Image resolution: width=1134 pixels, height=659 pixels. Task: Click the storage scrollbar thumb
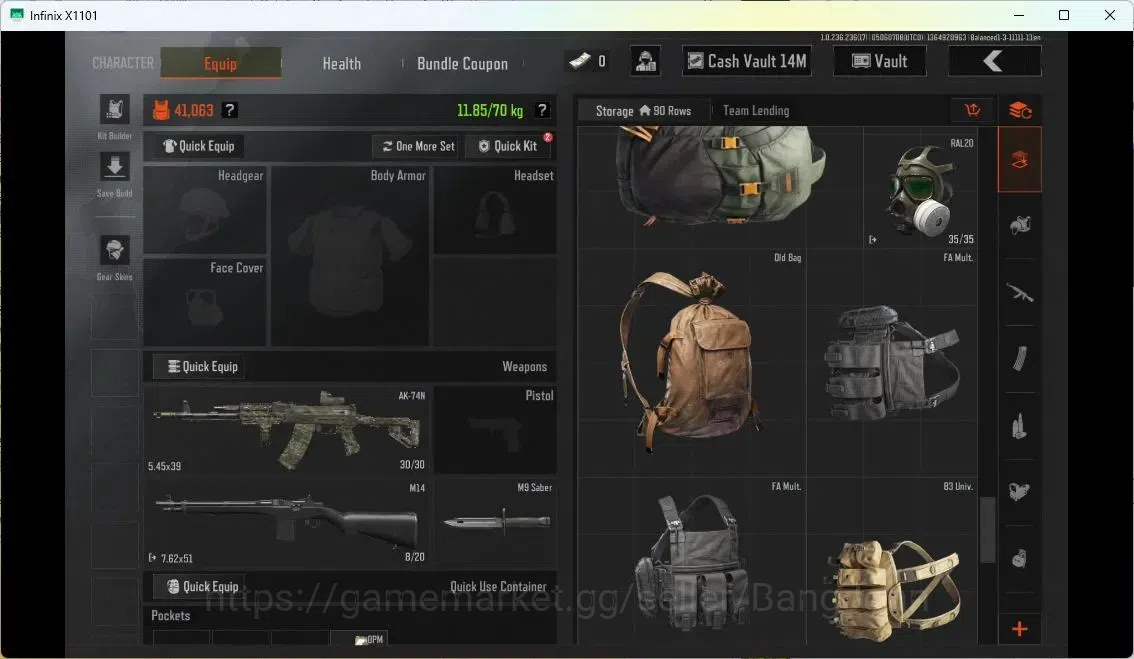[x=988, y=530]
